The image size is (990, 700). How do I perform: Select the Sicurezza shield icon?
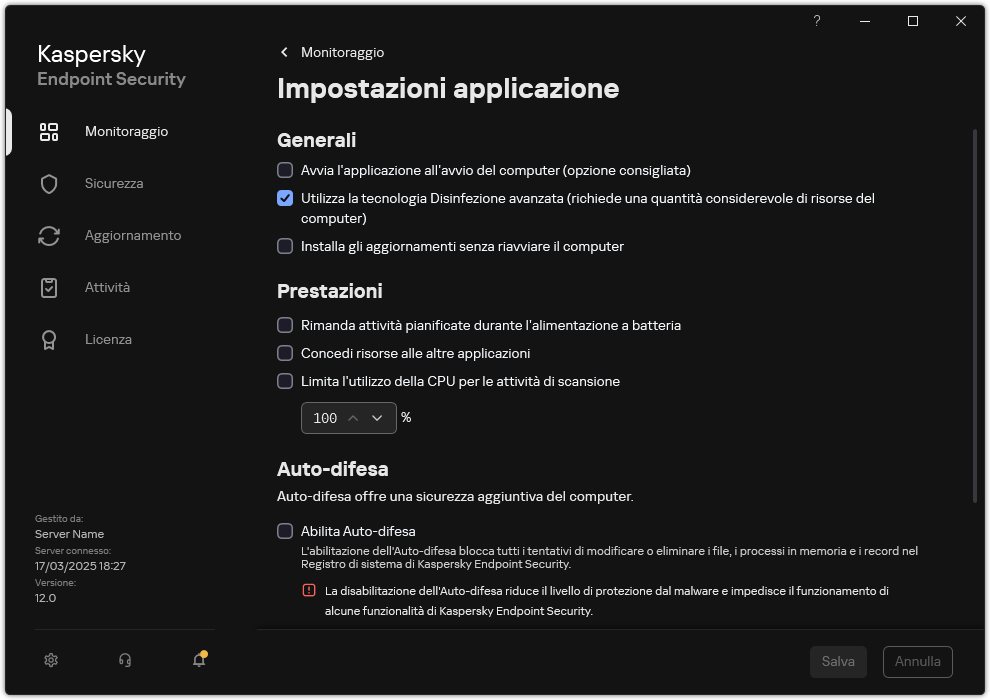(48, 183)
